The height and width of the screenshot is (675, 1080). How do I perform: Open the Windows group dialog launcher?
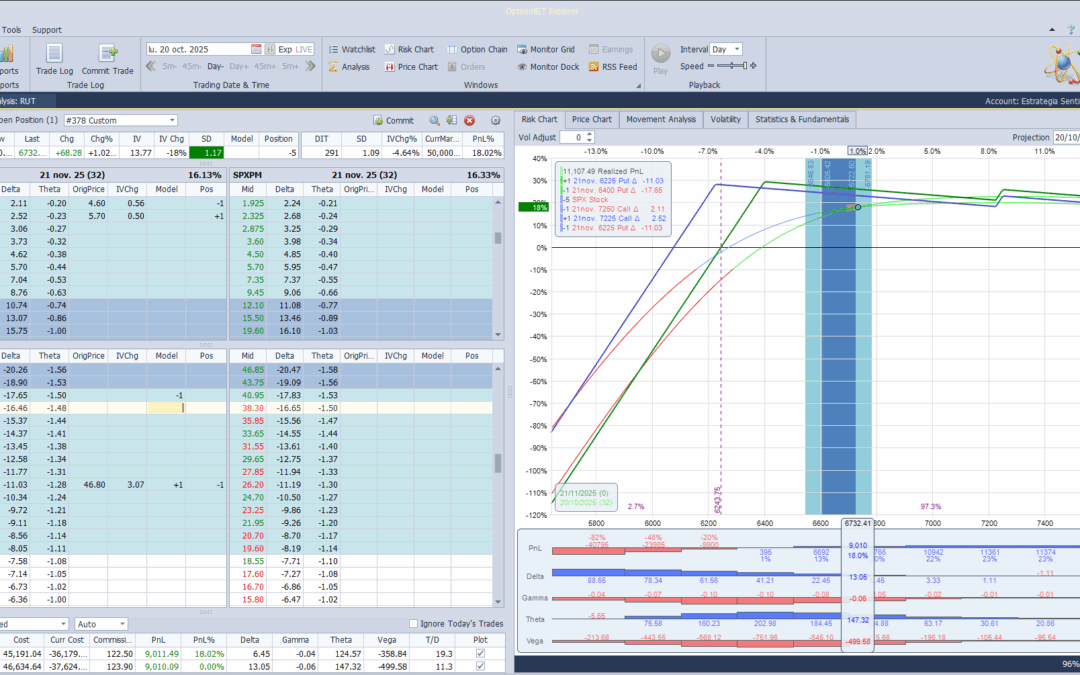click(x=638, y=86)
